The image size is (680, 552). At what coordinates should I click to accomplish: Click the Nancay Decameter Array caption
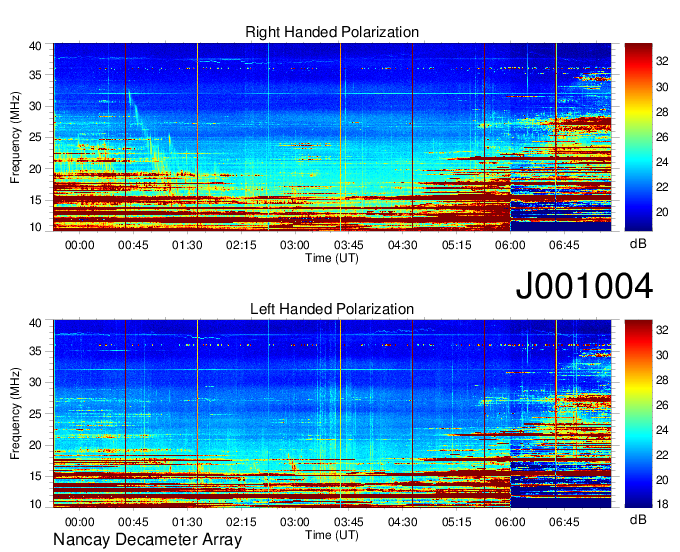click(x=147, y=540)
